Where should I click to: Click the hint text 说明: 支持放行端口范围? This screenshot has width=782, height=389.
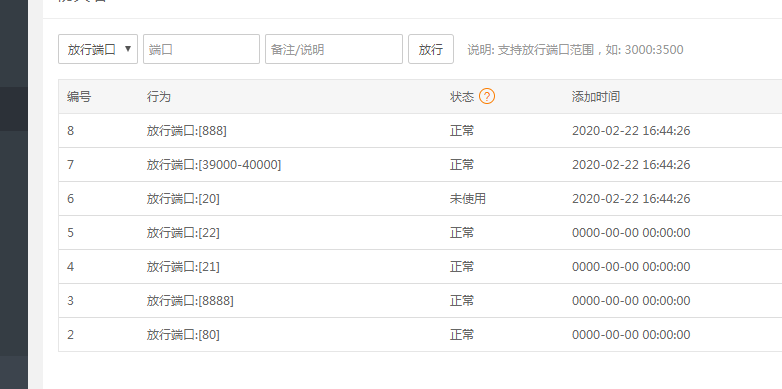pos(575,49)
